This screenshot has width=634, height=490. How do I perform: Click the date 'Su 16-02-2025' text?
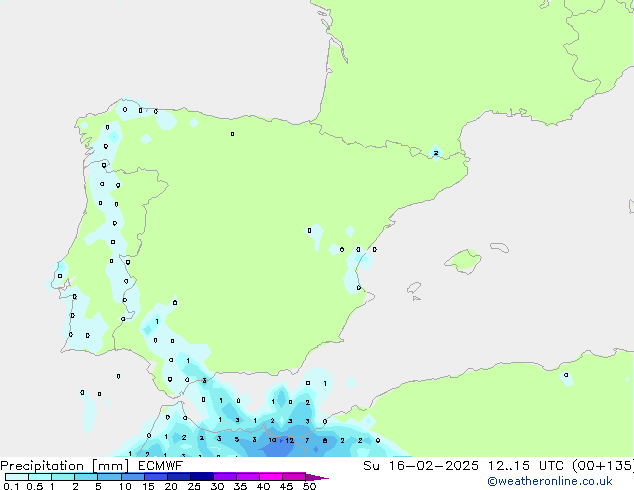(421, 466)
